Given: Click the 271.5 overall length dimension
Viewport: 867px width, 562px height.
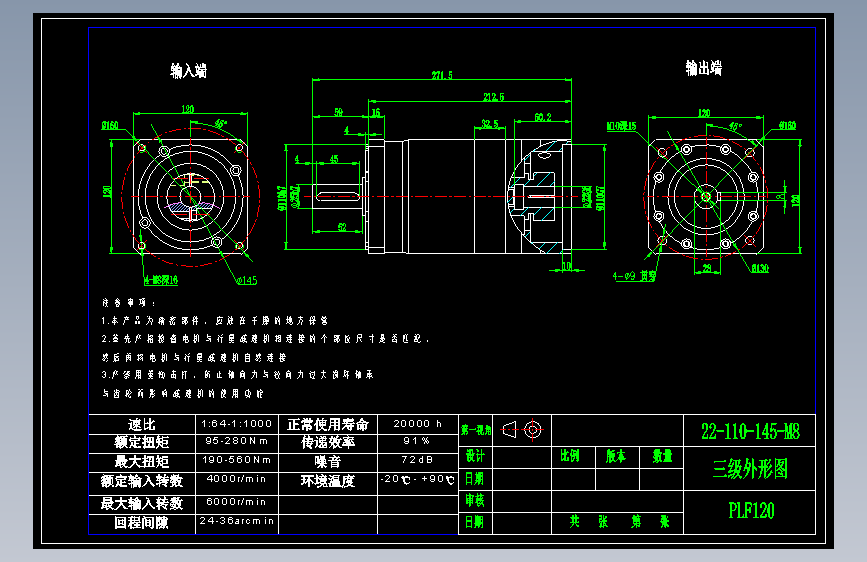Looking at the screenshot, I should tap(442, 75).
